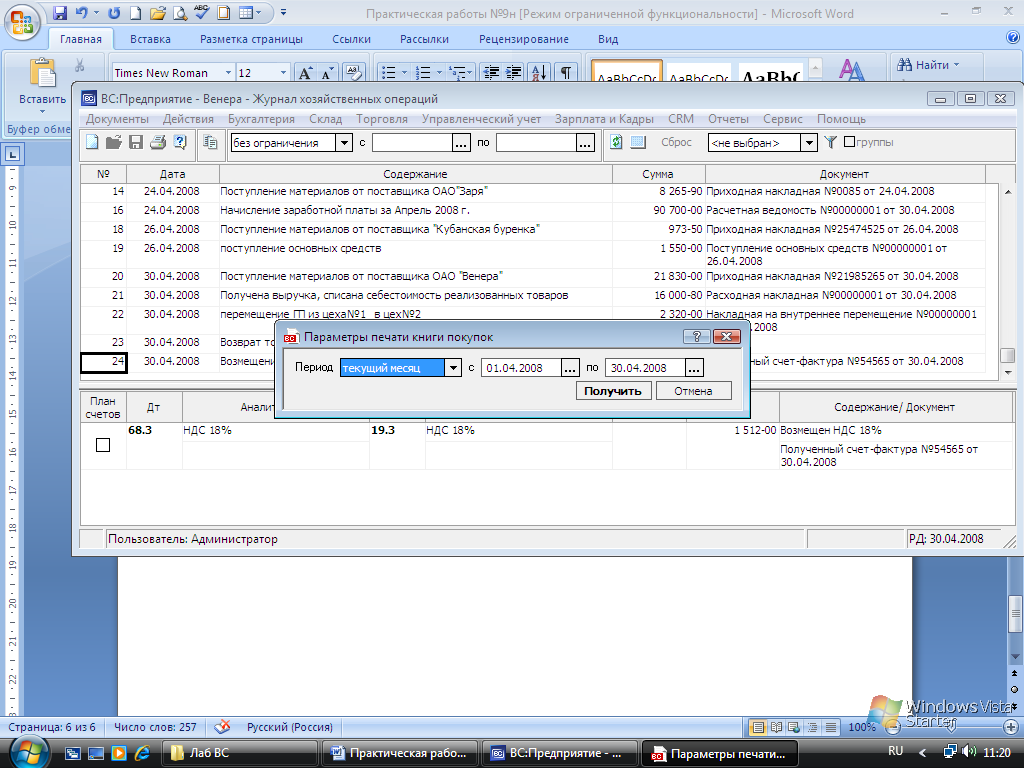This screenshot has height=768, width=1024.
Task: Open Windows Media Player from the taskbar
Action: (119, 753)
